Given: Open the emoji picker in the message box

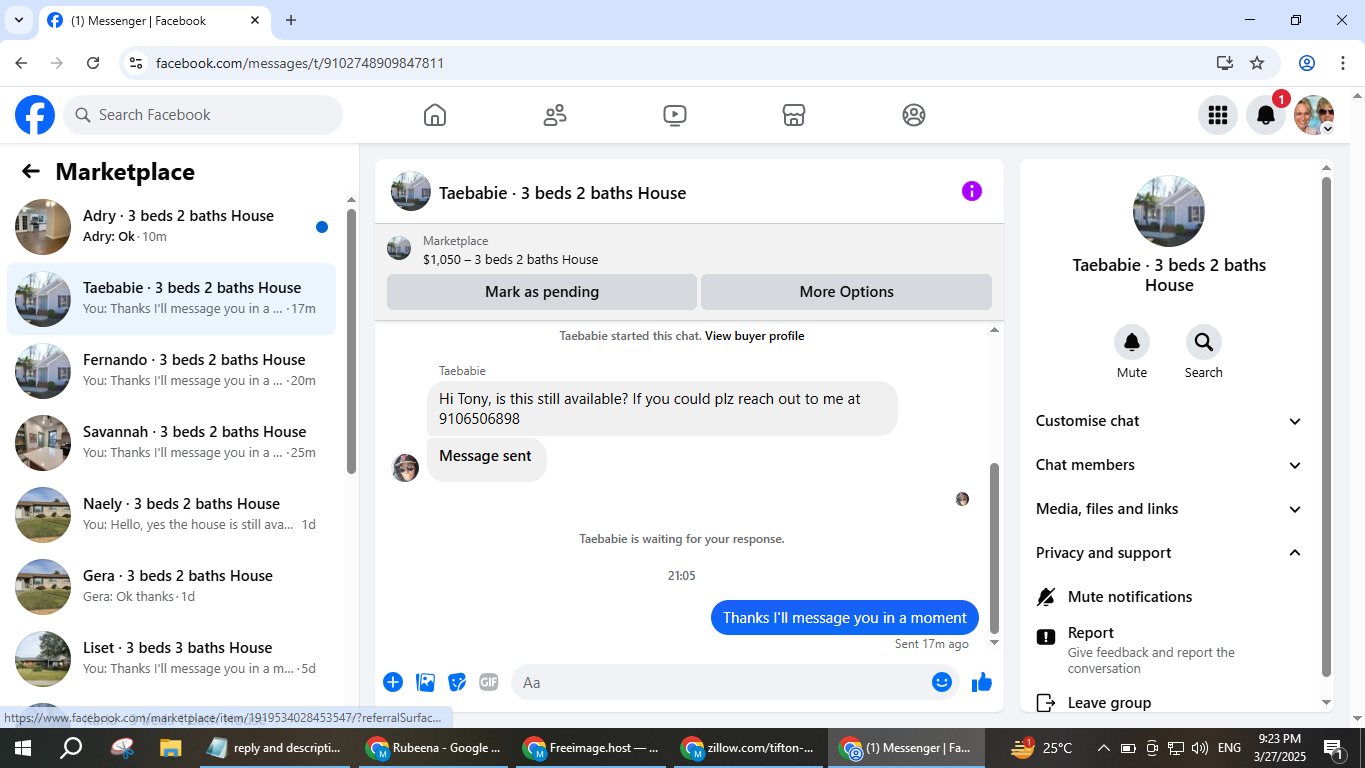Looking at the screenshot, I should (x=941, y=682).
